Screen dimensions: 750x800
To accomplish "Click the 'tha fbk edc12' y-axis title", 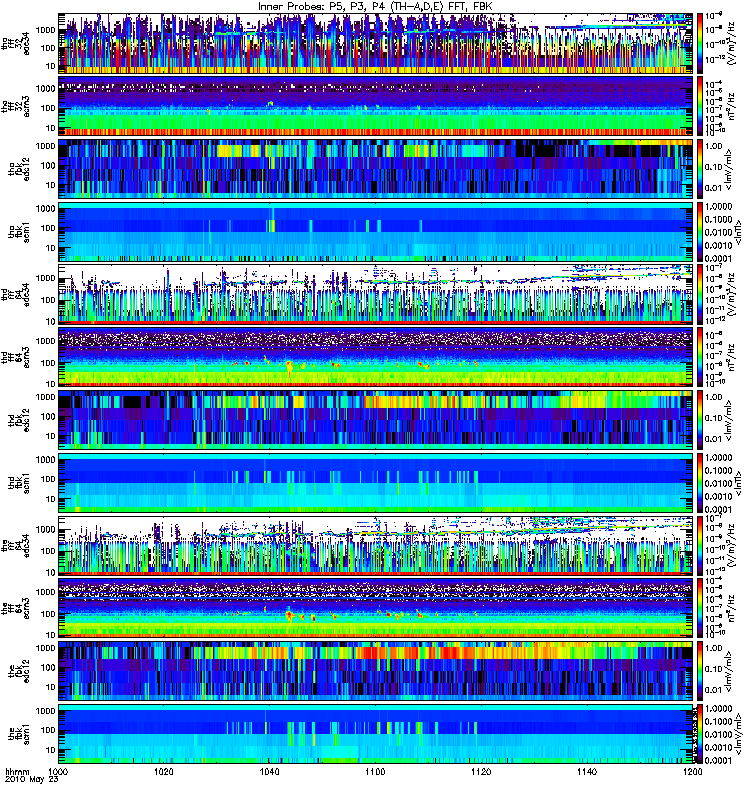I will pyautogui.click(x=19, y=169).
